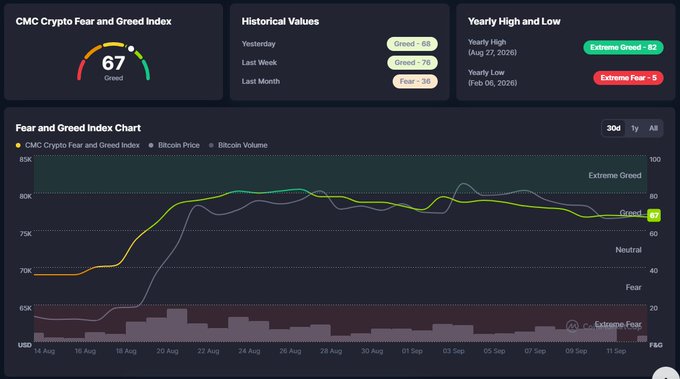Click the 65K price axis label

point(26,308)
